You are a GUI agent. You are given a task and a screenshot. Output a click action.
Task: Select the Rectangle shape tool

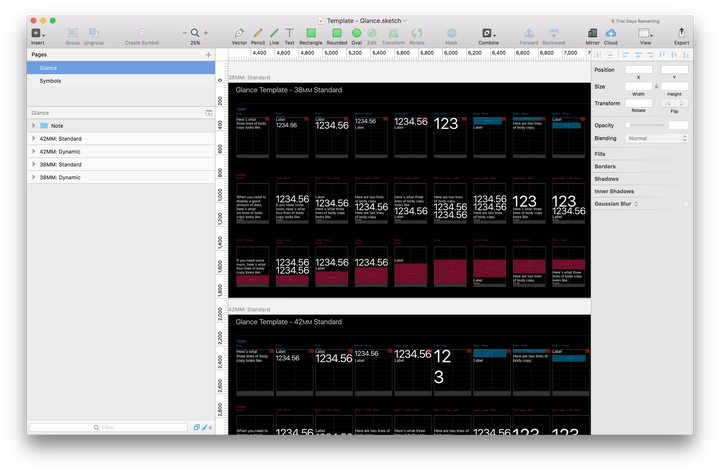pos(311,33)
